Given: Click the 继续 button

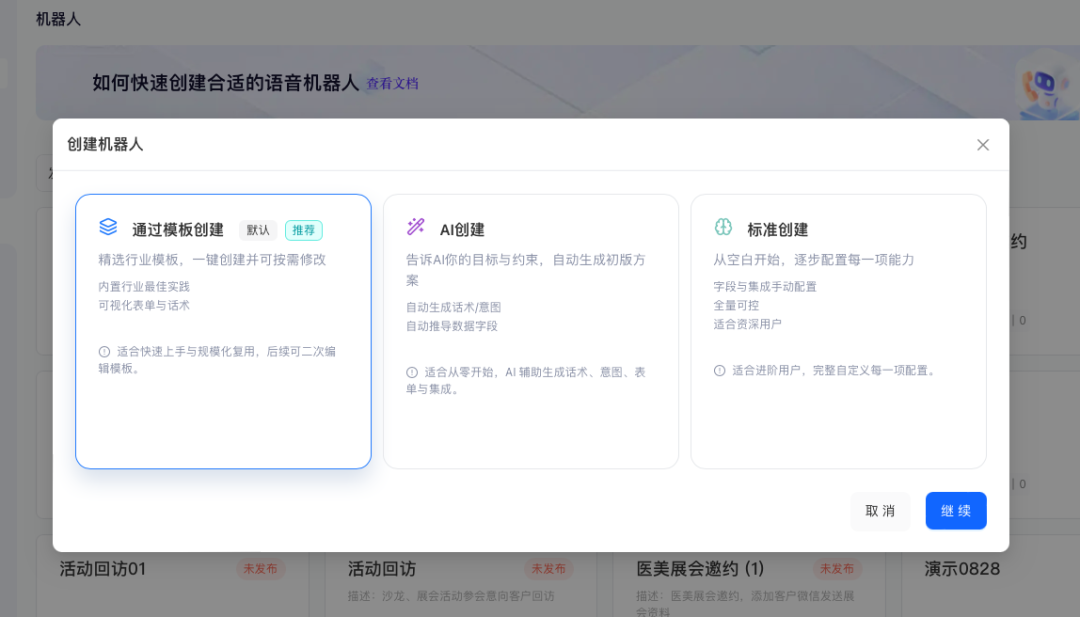Looking at the screenshot, I should 955,510.
